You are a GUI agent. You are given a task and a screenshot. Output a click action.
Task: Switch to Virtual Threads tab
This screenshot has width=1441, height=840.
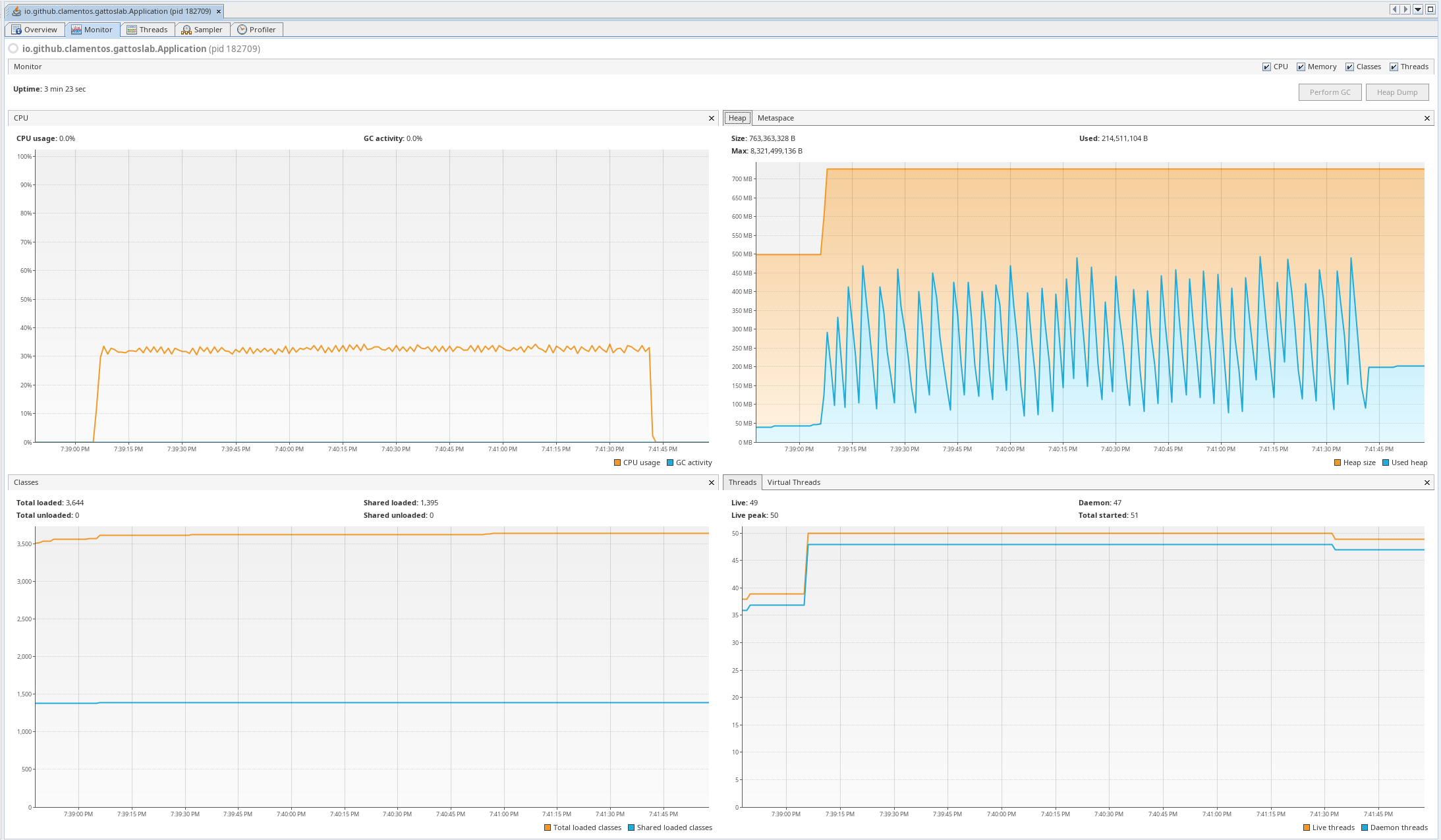pyautogui.click(x=793, y=482)
